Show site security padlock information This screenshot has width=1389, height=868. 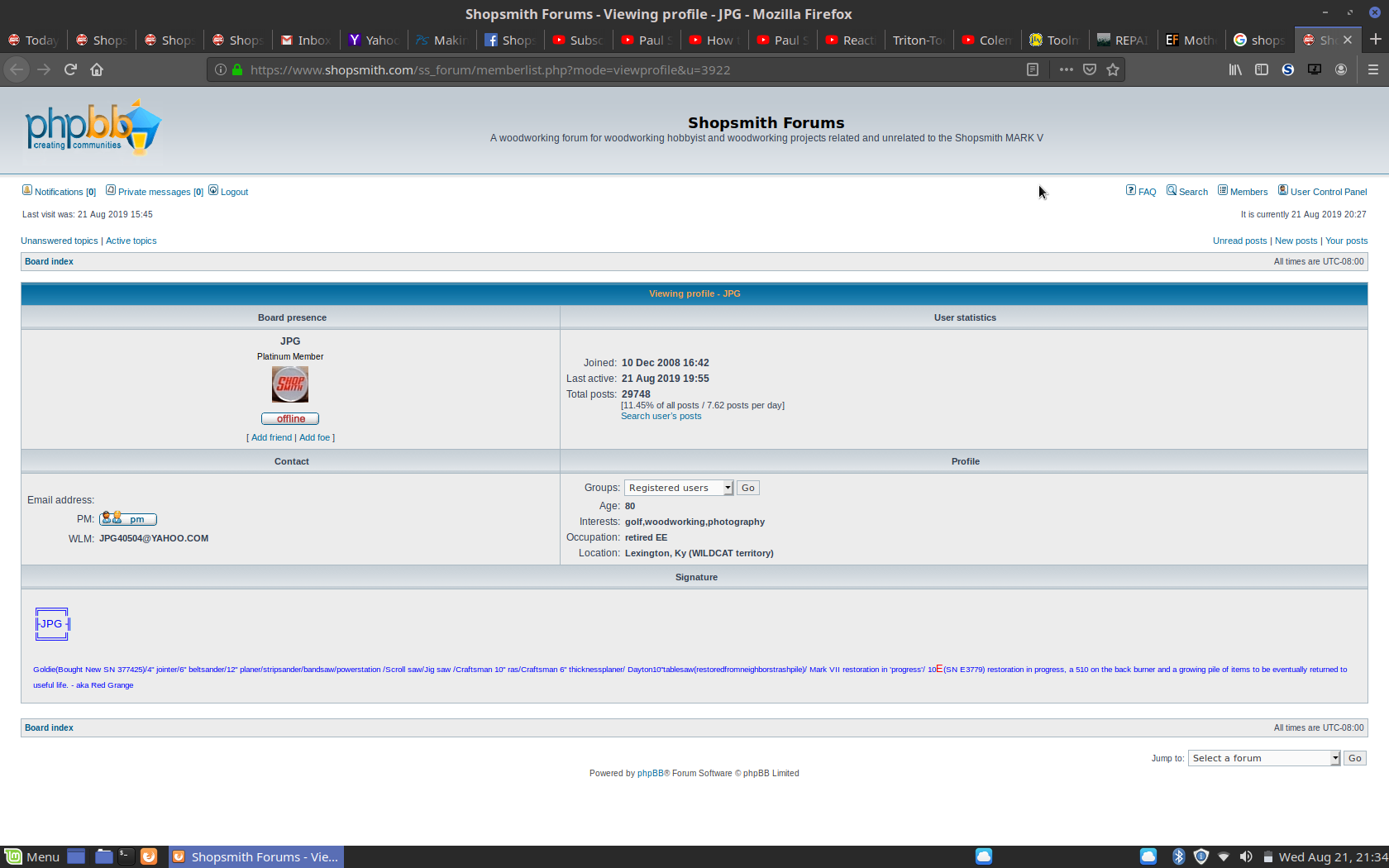[x=237, y=69]
